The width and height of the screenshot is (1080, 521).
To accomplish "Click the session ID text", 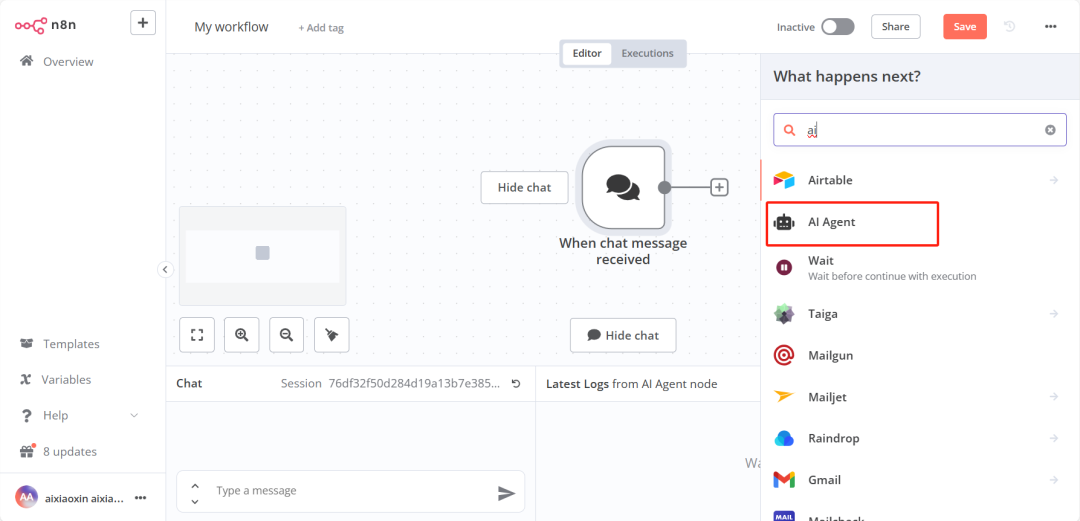I will (x=414, y=384).
